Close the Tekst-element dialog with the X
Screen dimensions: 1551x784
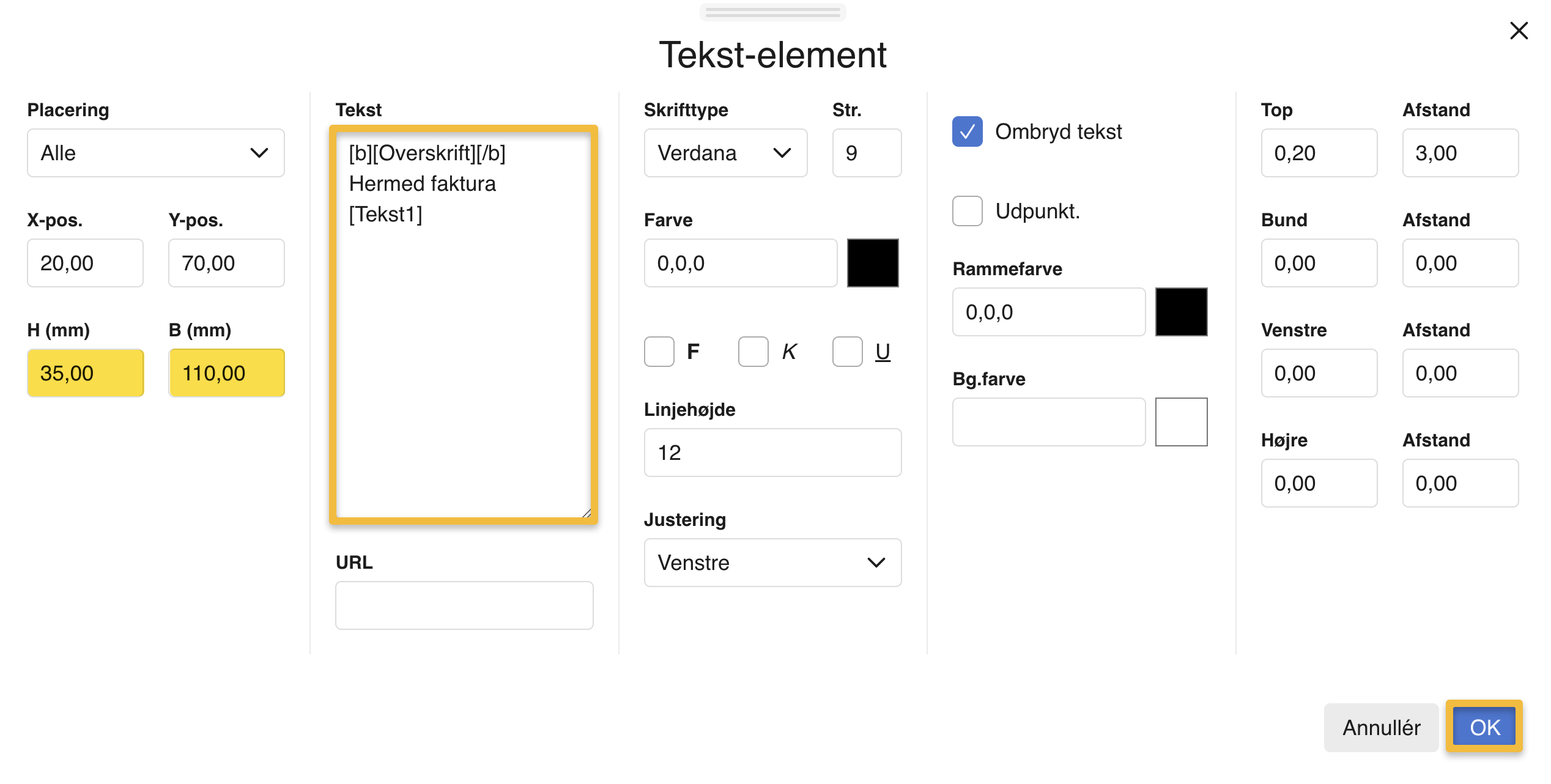click(x=1519, y=31)
